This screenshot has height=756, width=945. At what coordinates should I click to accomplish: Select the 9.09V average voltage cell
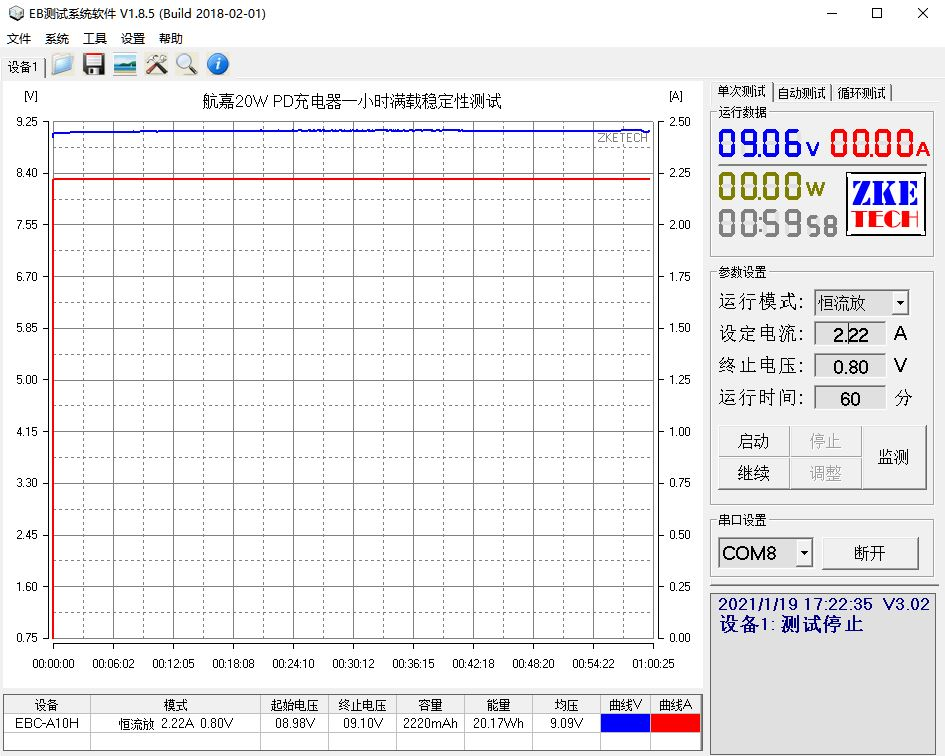(567, 723)
